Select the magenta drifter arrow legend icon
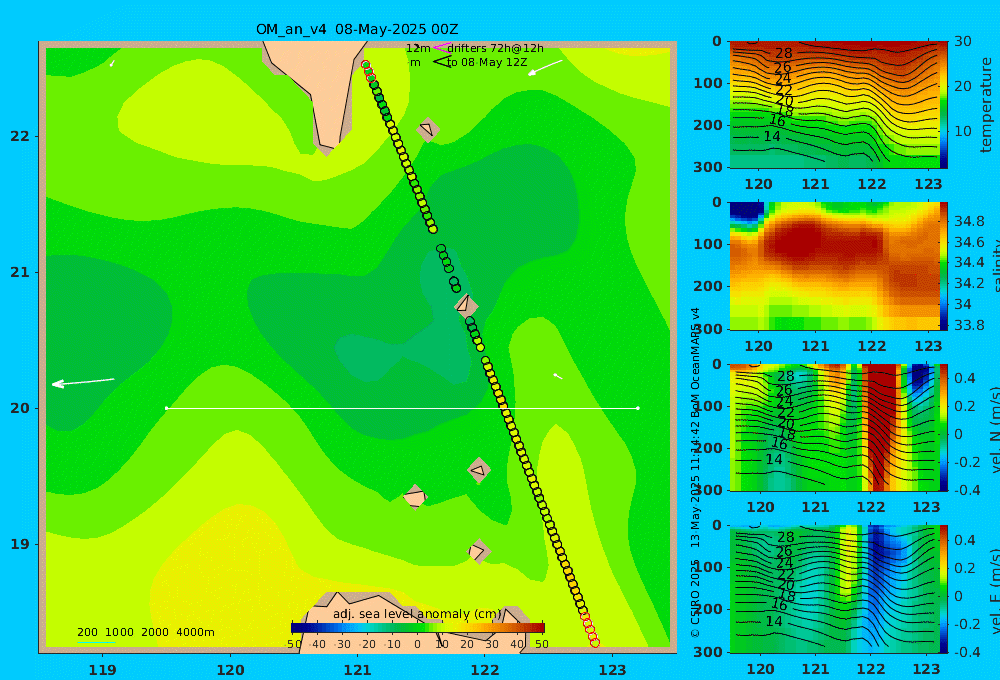The image size is (1000, 680). click(441, 47)
